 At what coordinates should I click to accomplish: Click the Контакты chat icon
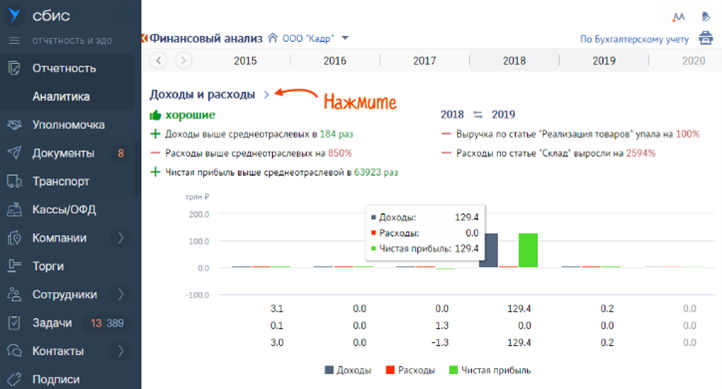[x=14, y=351]
